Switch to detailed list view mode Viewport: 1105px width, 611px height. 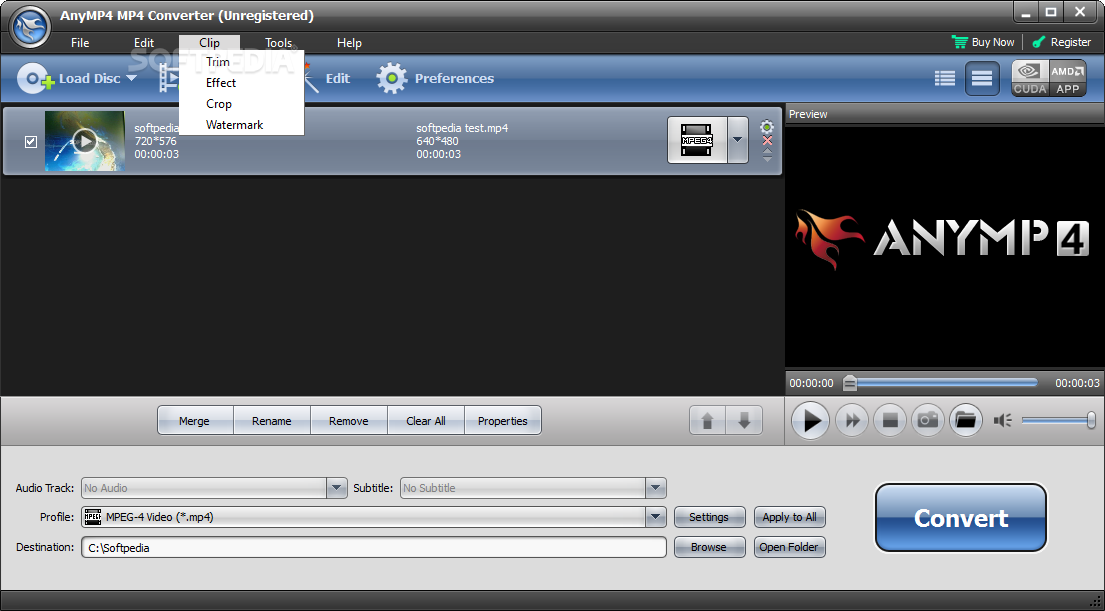pyautogui.click(x=982, y=78)
